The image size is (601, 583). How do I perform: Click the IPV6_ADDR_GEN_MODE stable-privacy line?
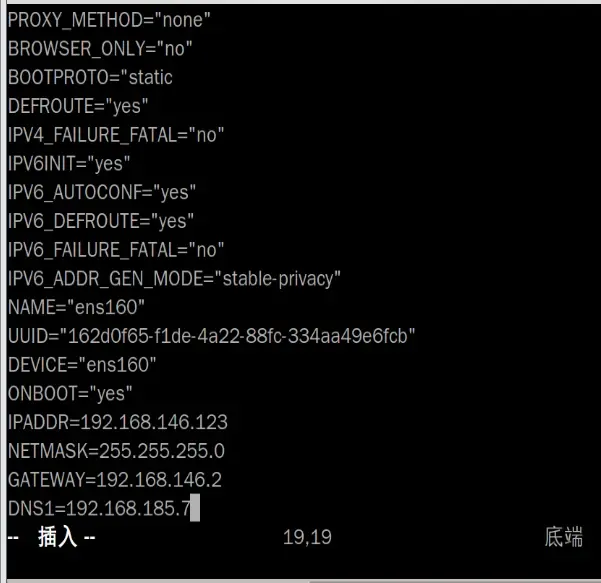(x=175, y=277)
